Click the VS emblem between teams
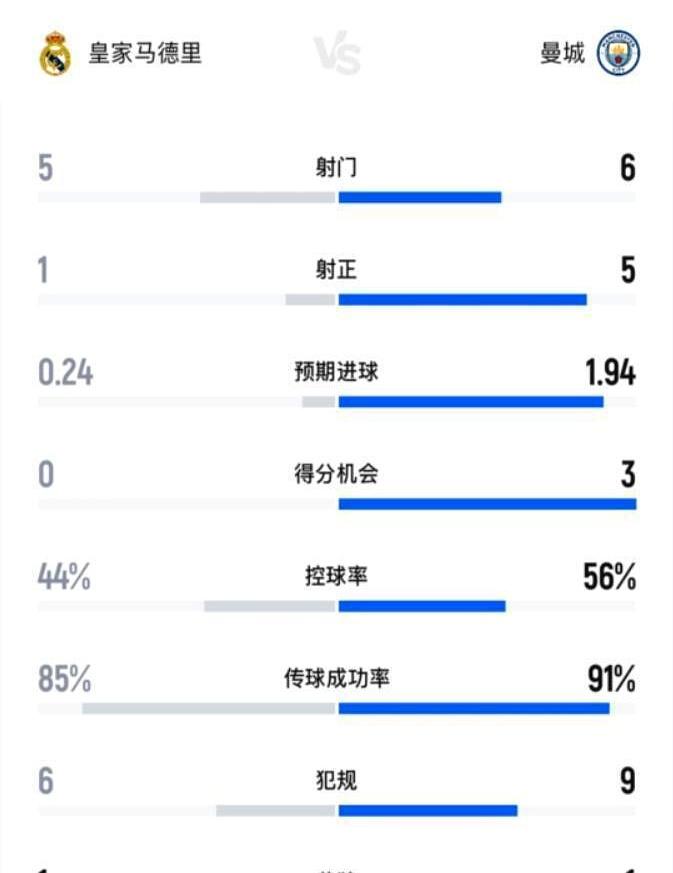673x873 pixels. click(337, 54)
